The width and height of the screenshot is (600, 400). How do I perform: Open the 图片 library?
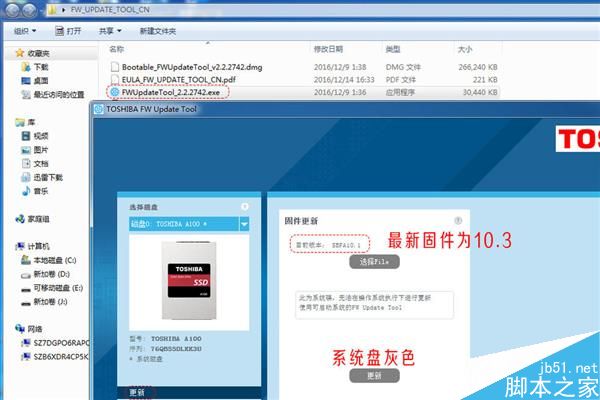coord(35,150)
